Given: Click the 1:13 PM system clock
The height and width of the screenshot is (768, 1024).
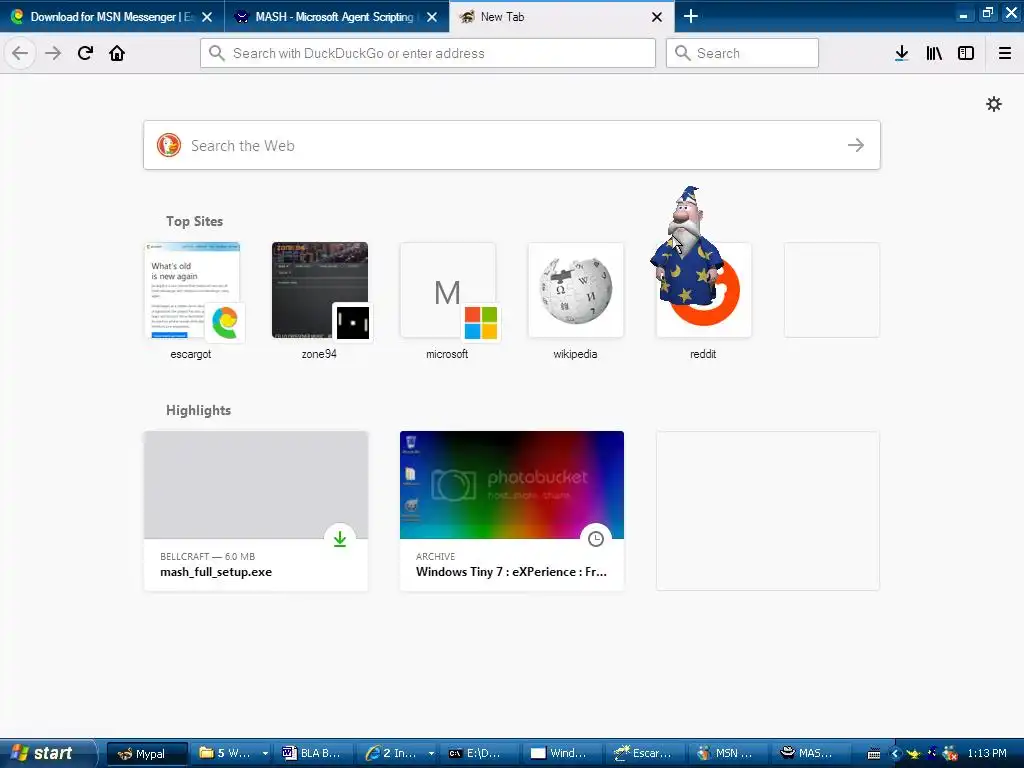Looking at the screenshot, I should coord(987,754).
